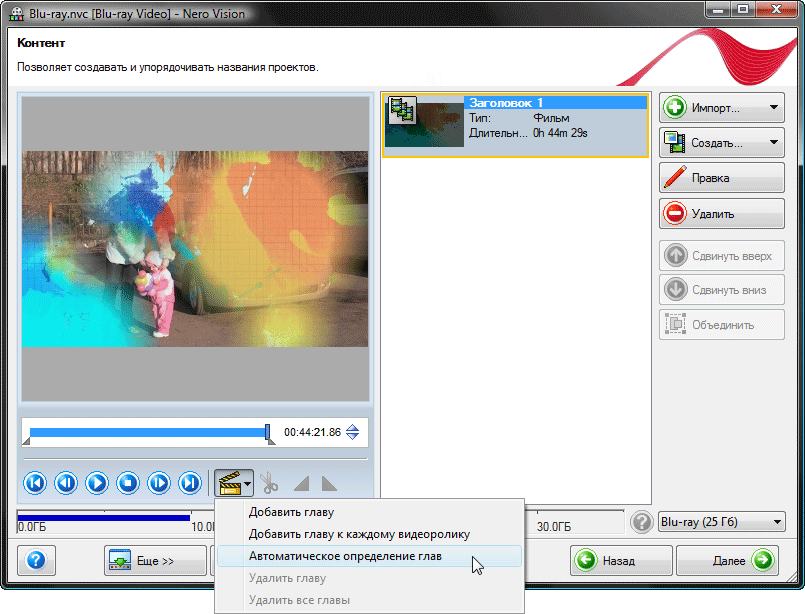Click the 'Правка' edit button
Image resolution: width=805 pixels, height=614 pixels.
721,178
